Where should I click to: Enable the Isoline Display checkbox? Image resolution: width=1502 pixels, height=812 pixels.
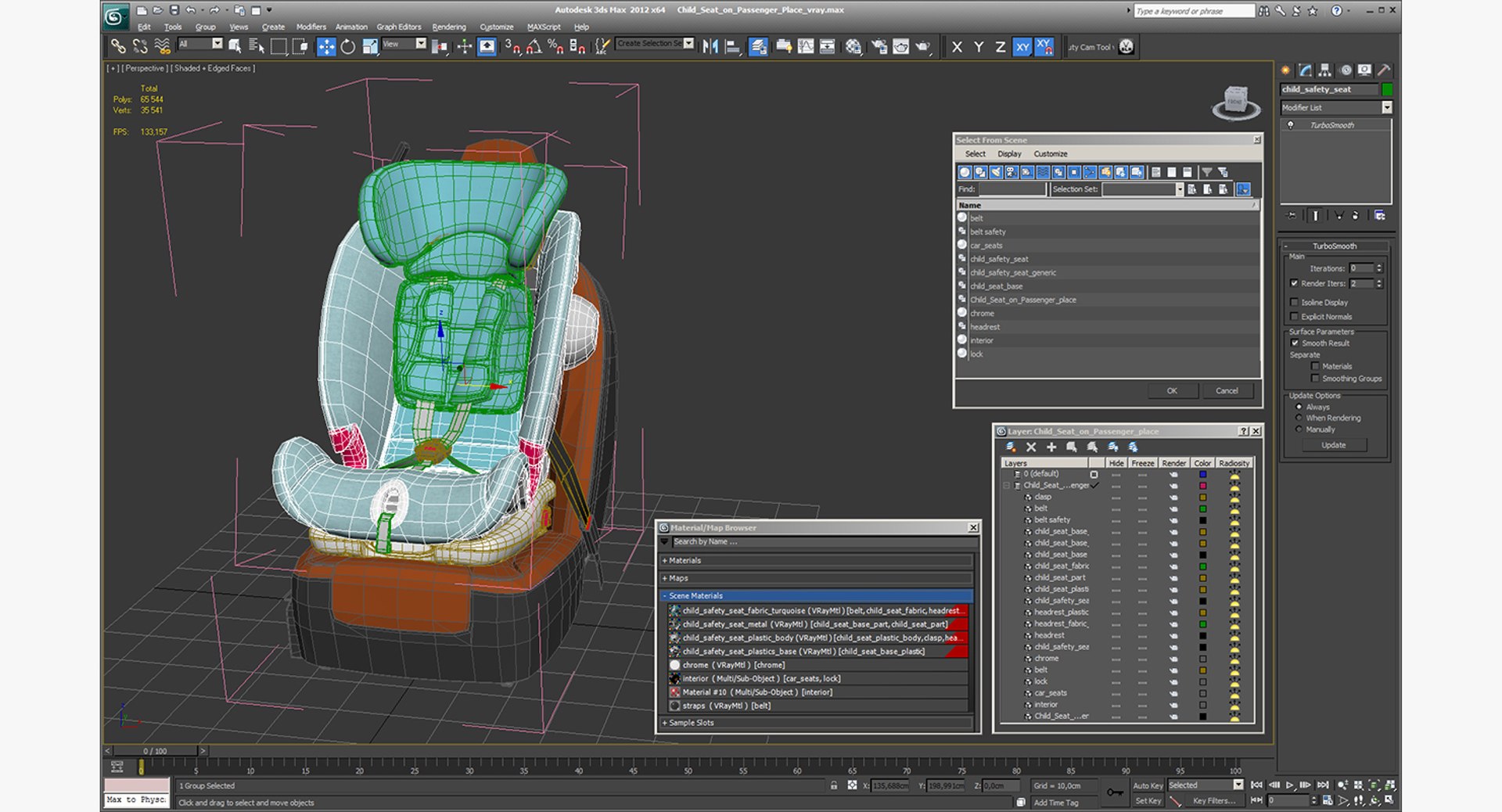tap(1294, 302)
